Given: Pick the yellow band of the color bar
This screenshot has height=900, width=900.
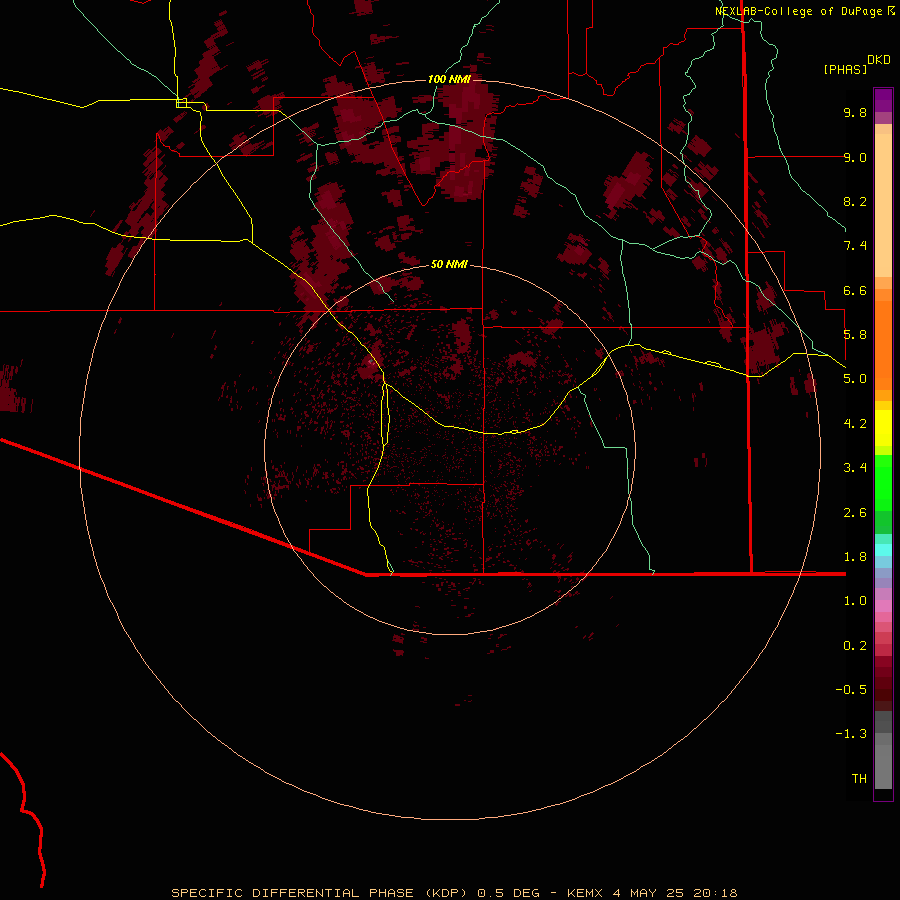Looking at the screenshot, I should pos(883,428).
